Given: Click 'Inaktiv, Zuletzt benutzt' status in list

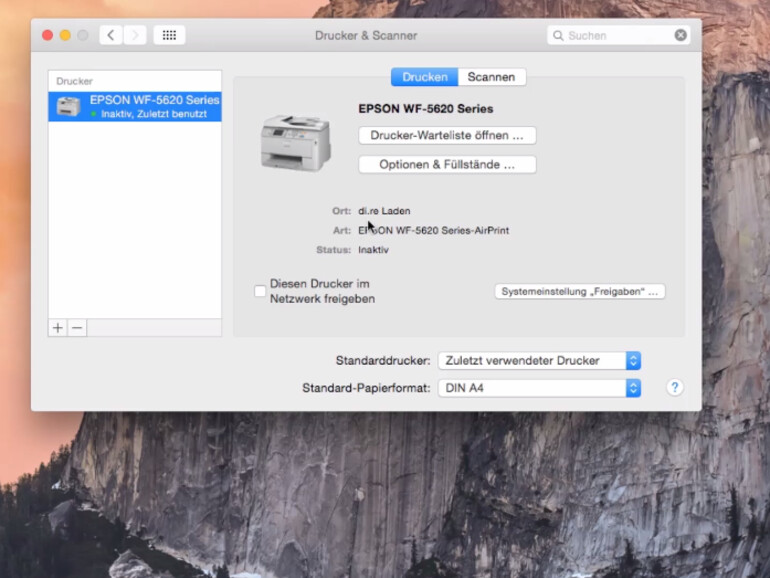Looking at the screenshot, I should click(x=154, y=114).
